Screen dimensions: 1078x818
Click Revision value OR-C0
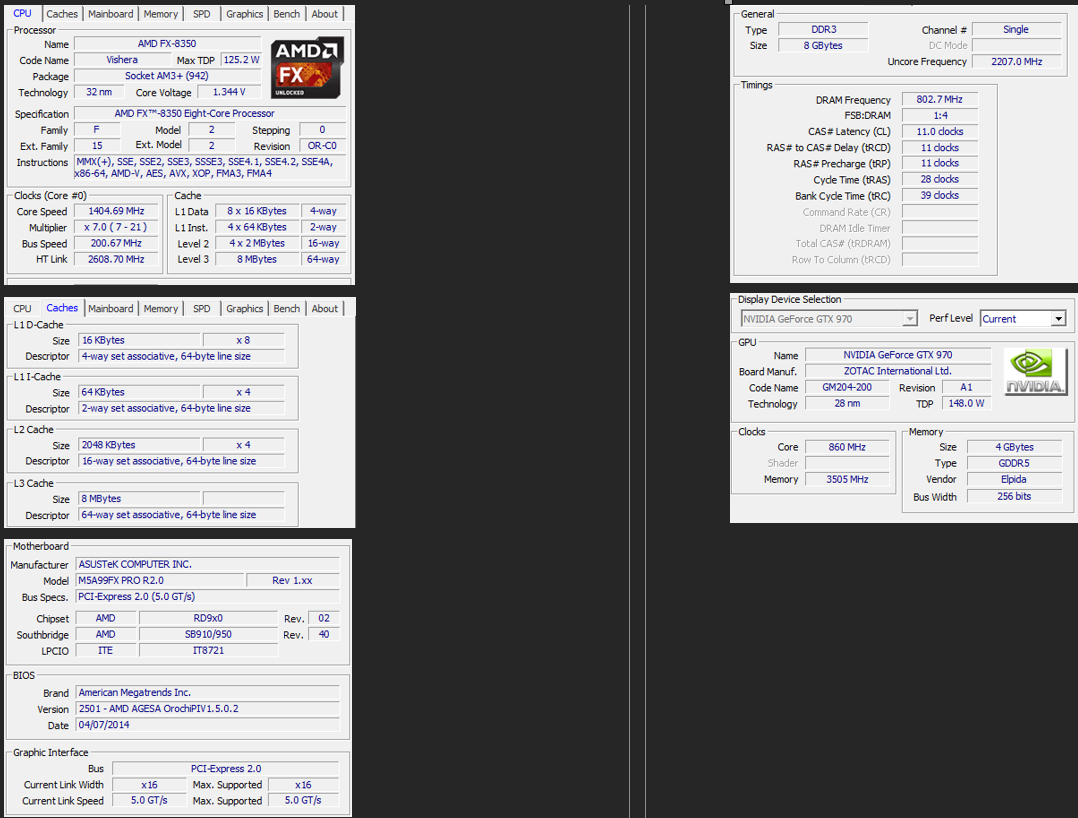[x=322, y=146]
